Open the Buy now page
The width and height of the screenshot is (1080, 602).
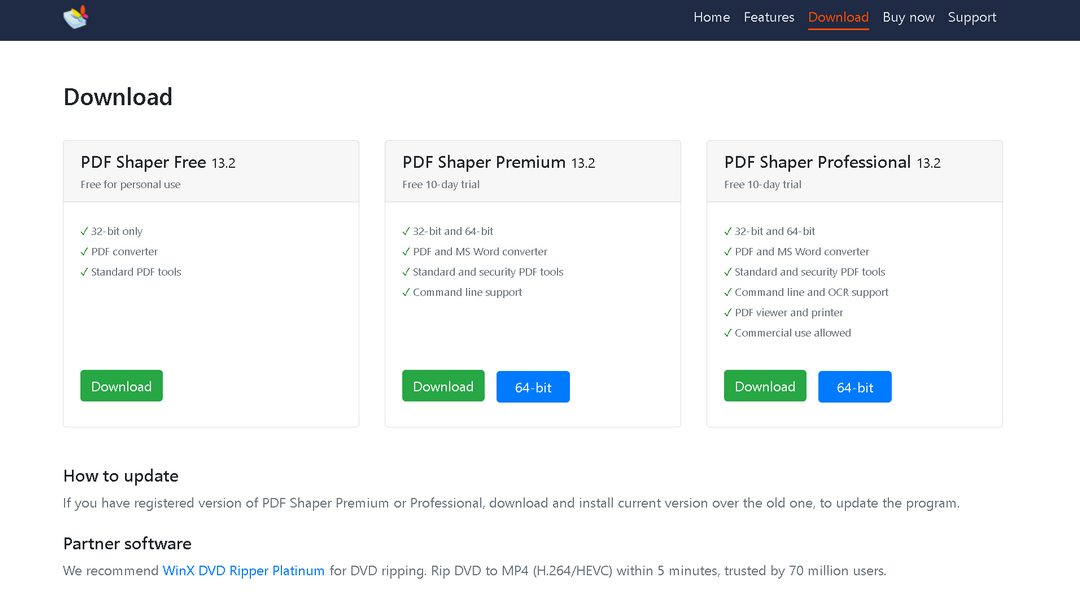pos(908,17)
